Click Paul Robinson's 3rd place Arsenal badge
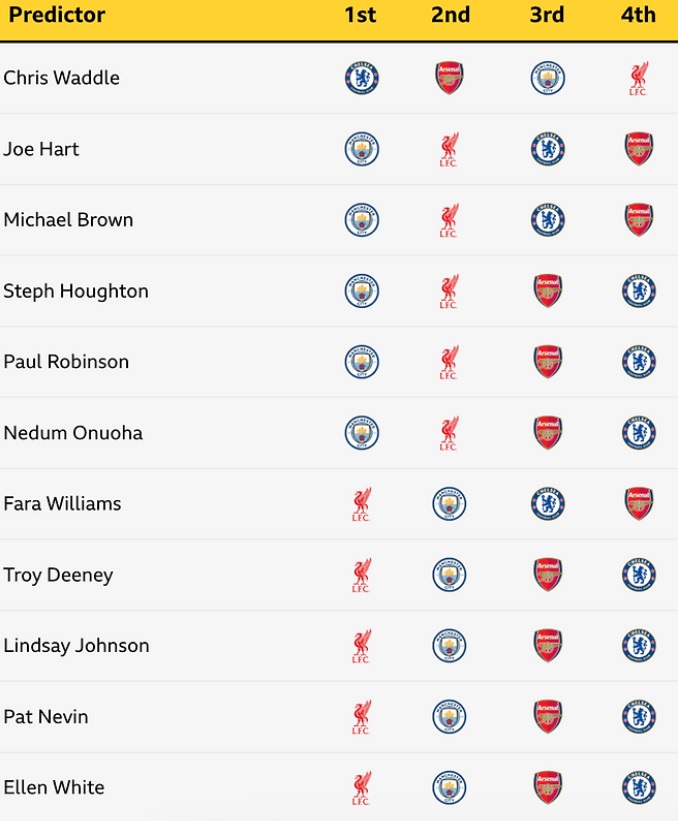 [547, 362]
